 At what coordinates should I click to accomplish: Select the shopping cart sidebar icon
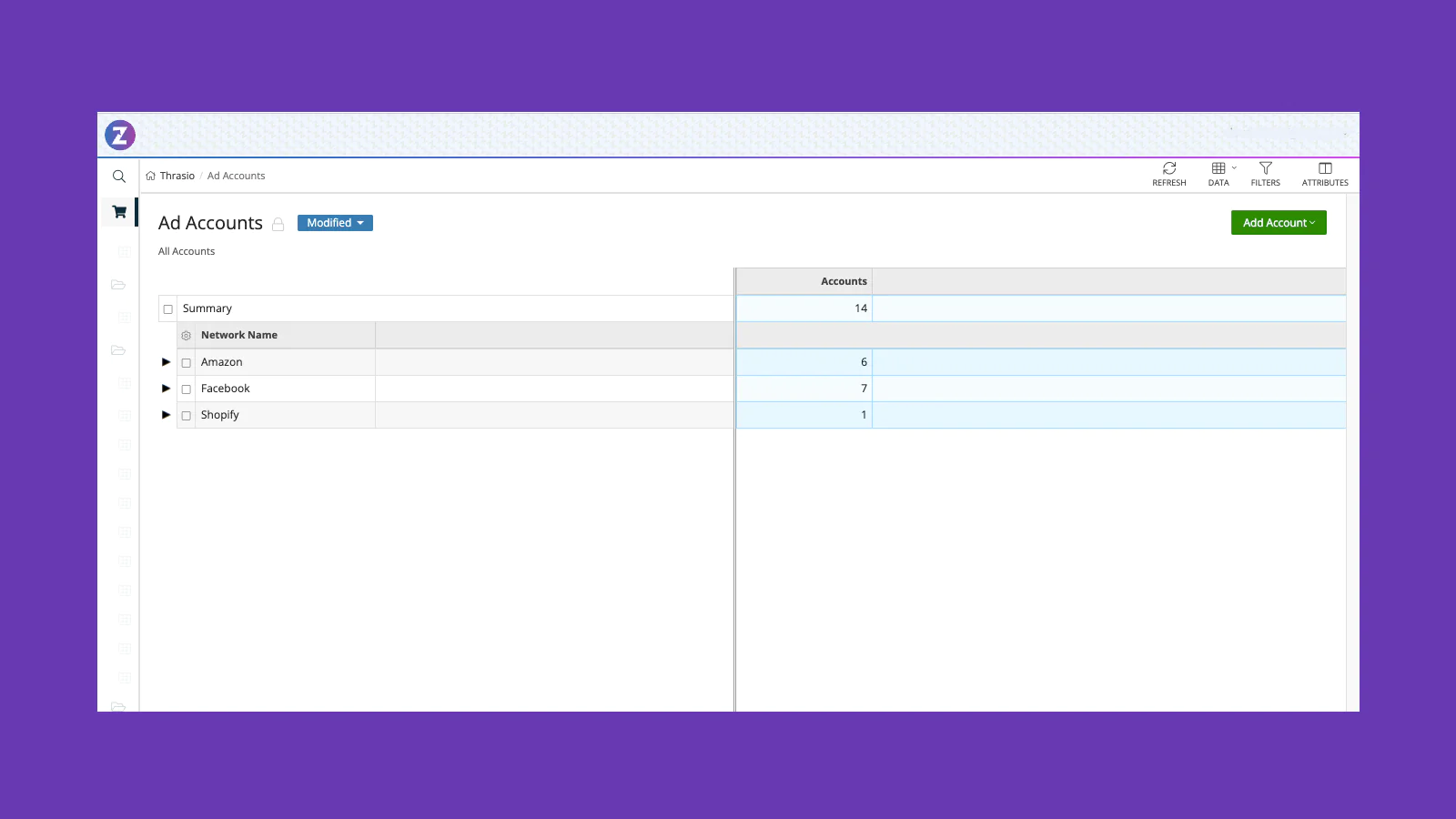[x=119, y=212]
